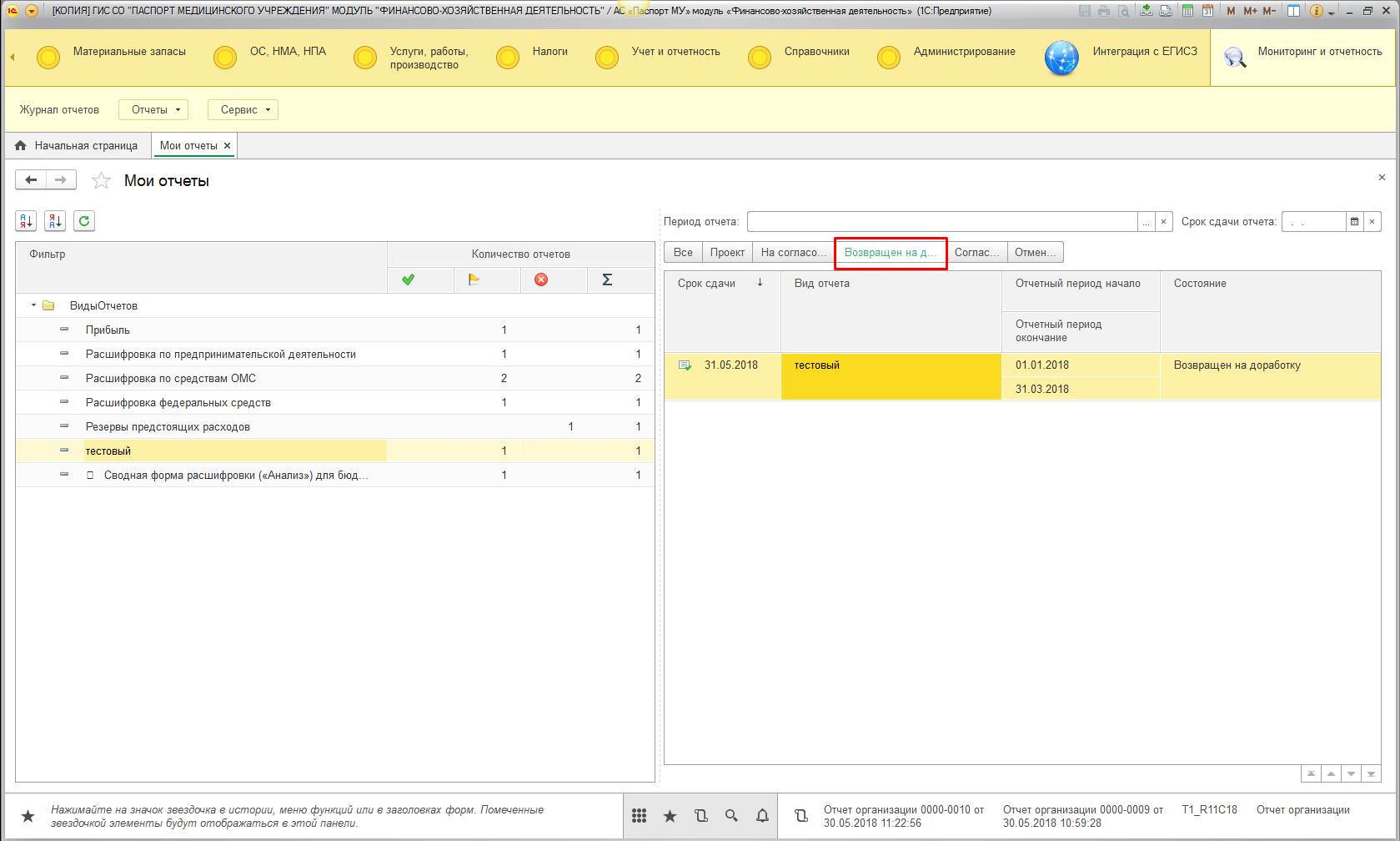Select the Все status filter tab
Viewport: 1400px width, 841px height.
[x=683, y=253]
